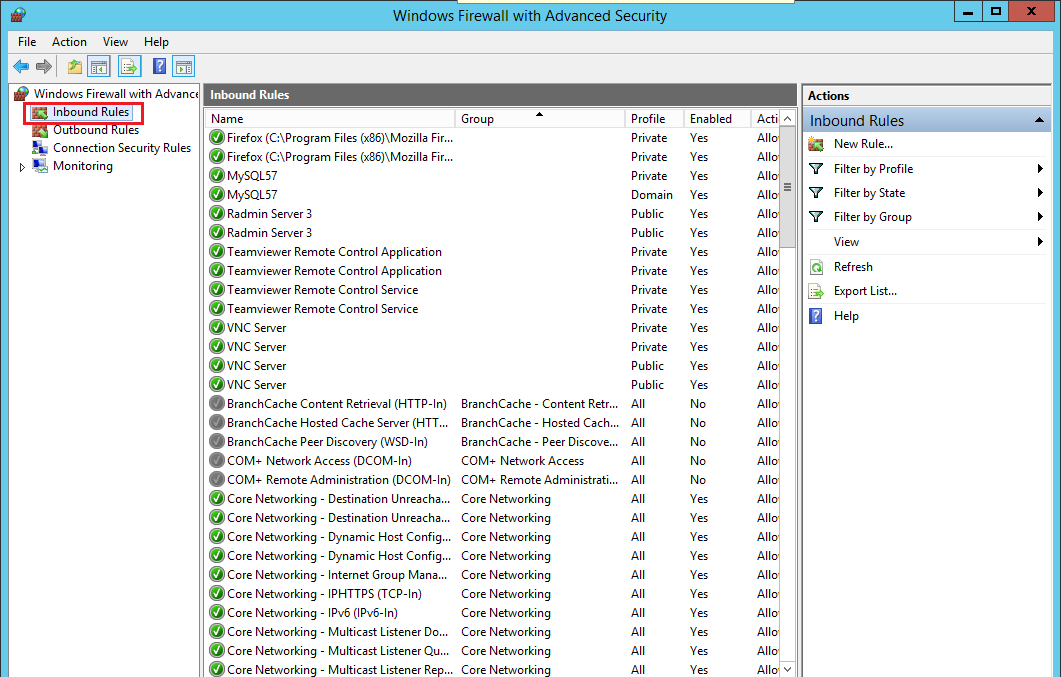Click the New Rule firewall icon
Image resolution: width=1061 pixels, height=677 pixels.
click(x=814, y=143)
